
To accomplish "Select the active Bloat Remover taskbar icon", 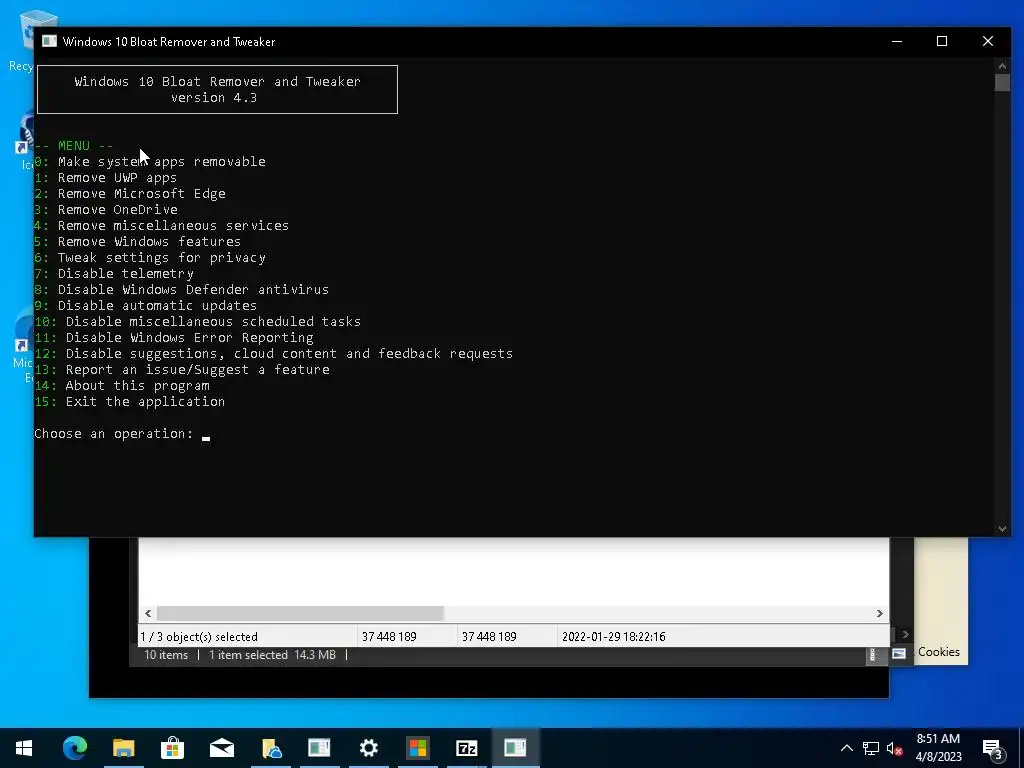I will click(515, 748).
